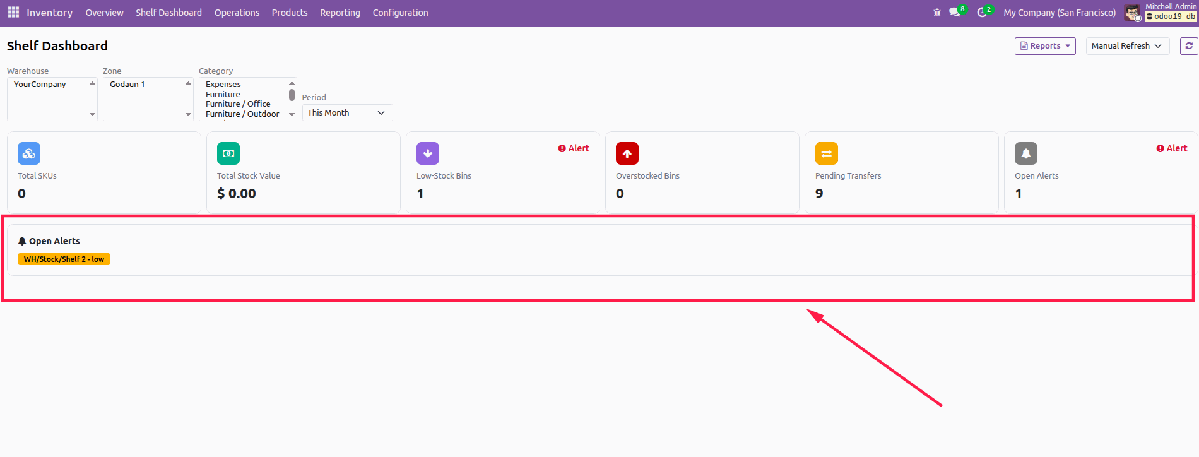Click the Alert badge on Low-Stock Bins card
This screenshot has width=1199, height=457.
[x=574, y=148]
